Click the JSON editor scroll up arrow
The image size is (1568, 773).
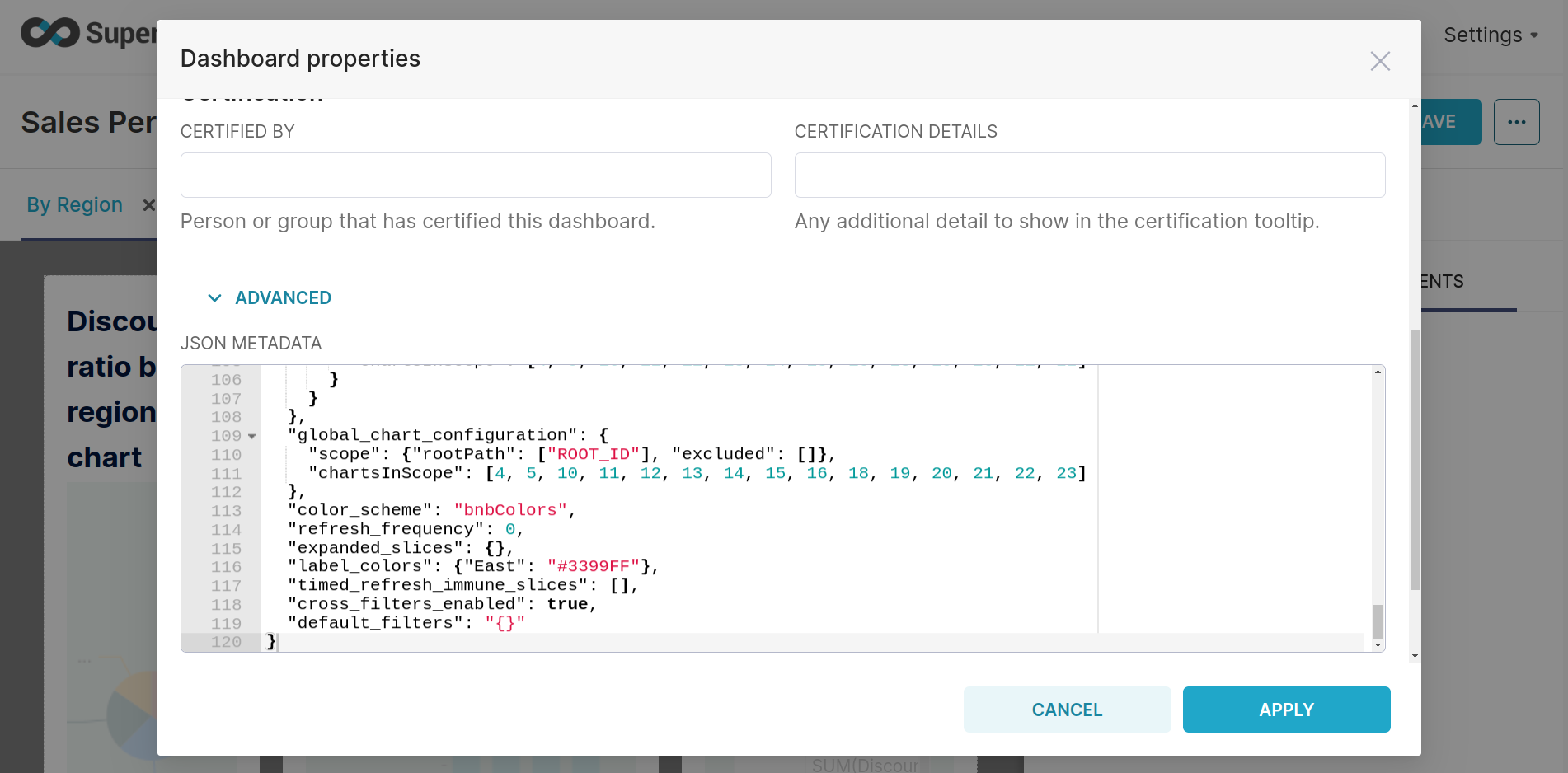tap(1378, 372)
